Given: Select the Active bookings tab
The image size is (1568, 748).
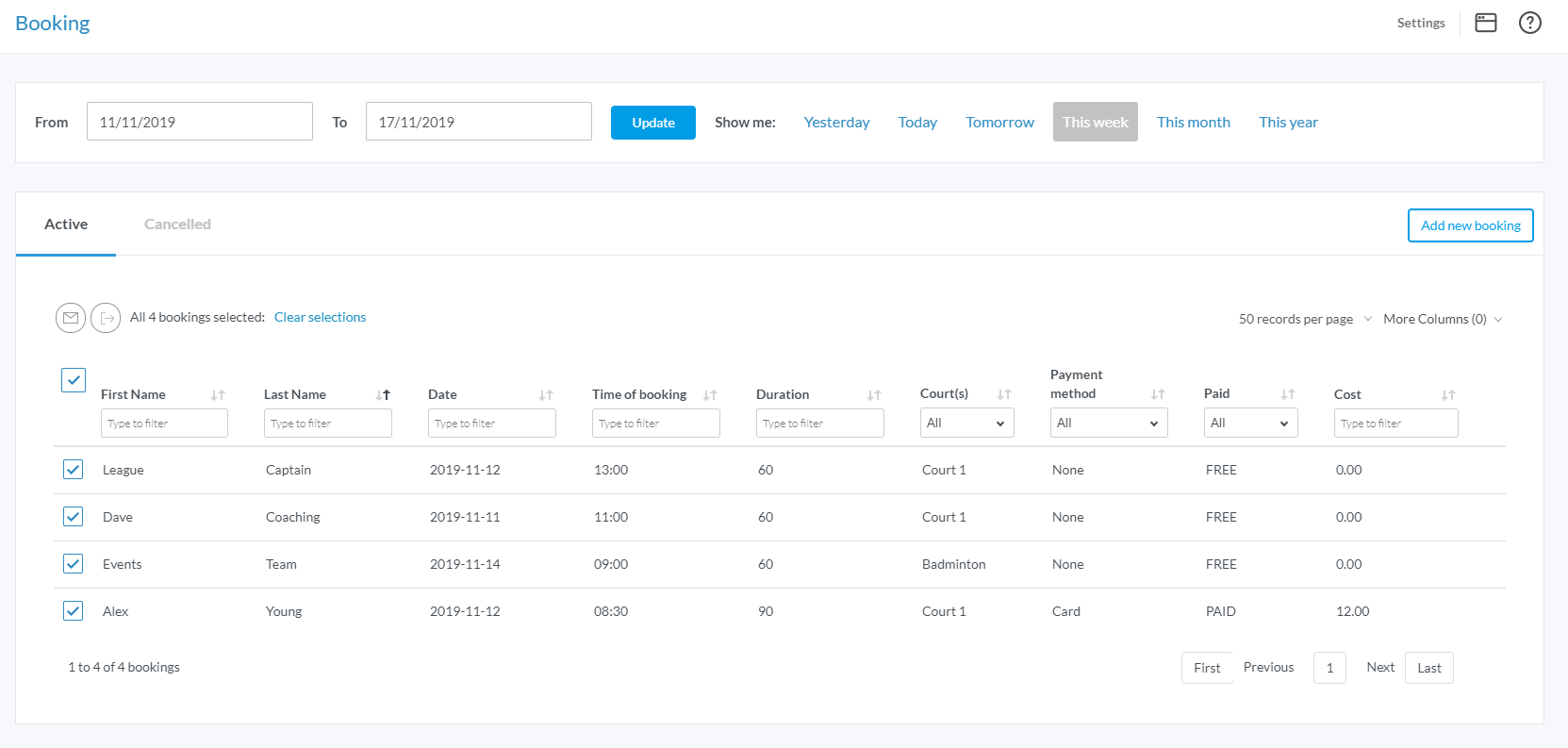Looking at the screenshot, I should click(66, 224).
